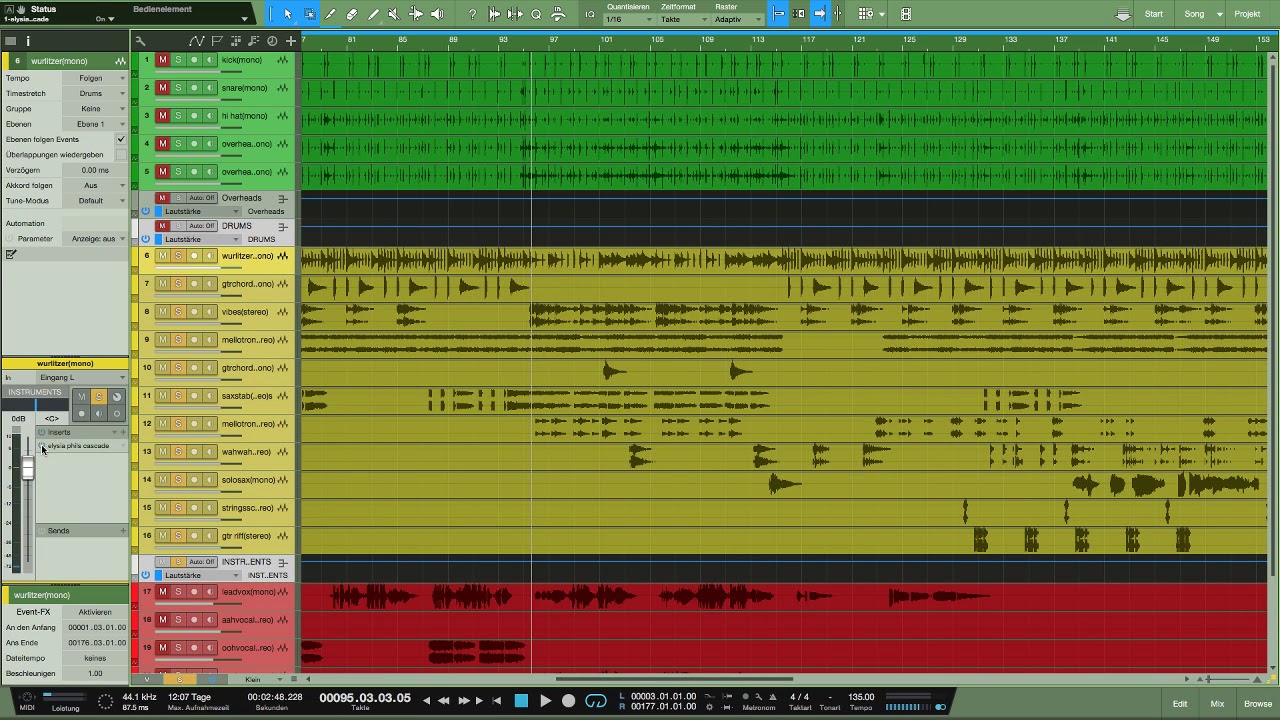Click the record button in transport
1280x720 pixels.
pyautogui.click(x=568, y=701)
